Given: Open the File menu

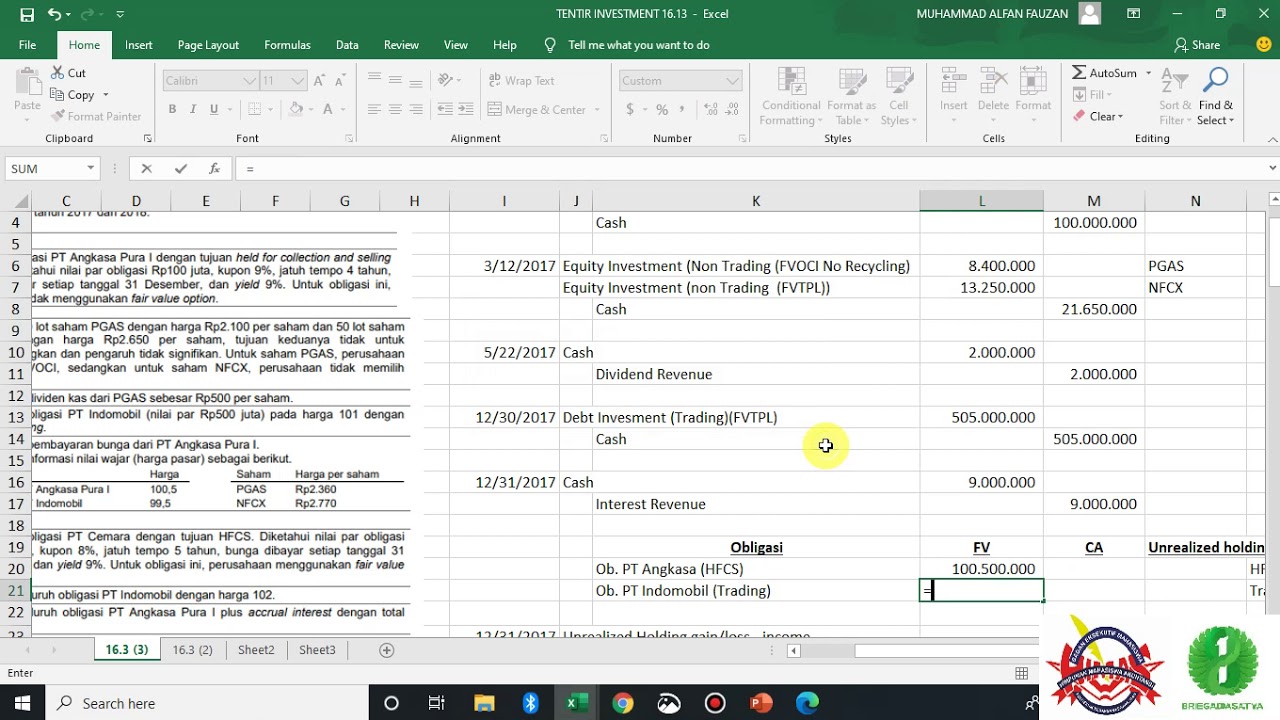Looking at the screenshot, I should (27, 45).
